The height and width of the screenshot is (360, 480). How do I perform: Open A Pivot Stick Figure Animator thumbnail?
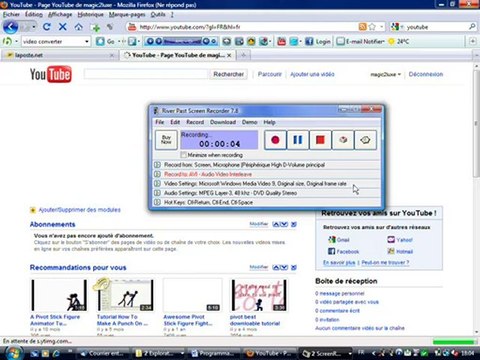click(x=59, y=295)
